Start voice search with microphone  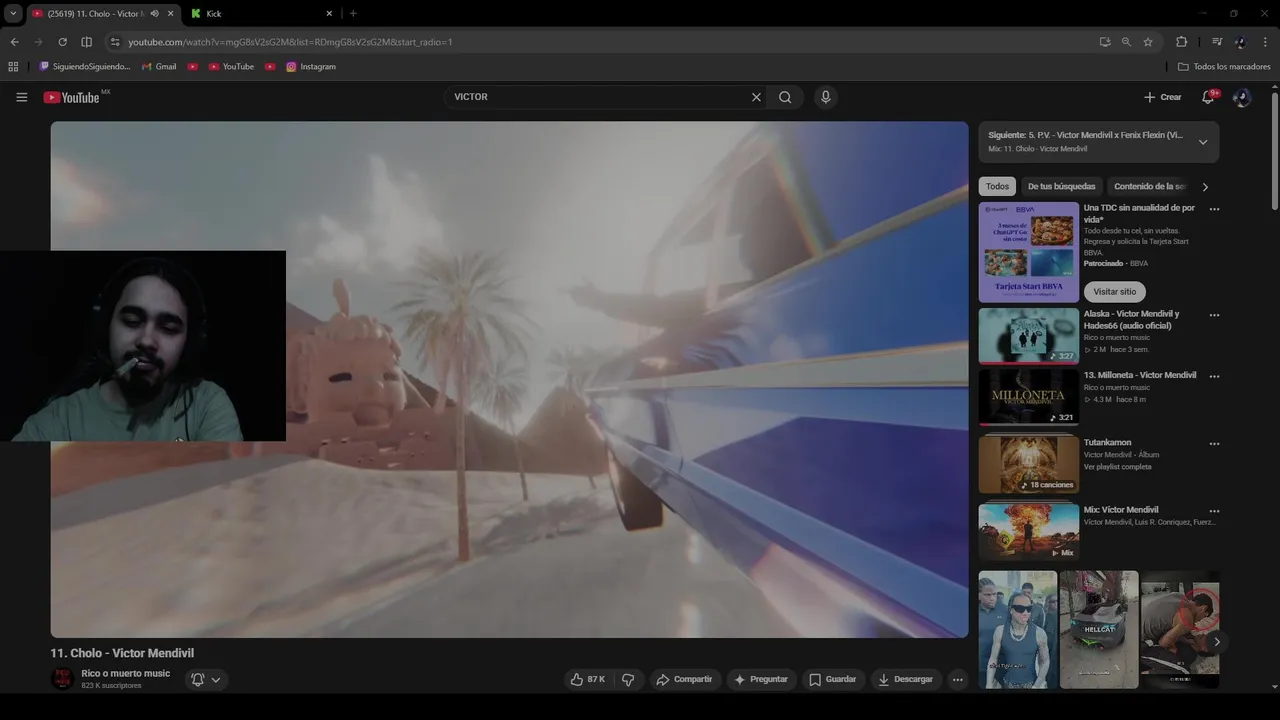pos(825,97)
